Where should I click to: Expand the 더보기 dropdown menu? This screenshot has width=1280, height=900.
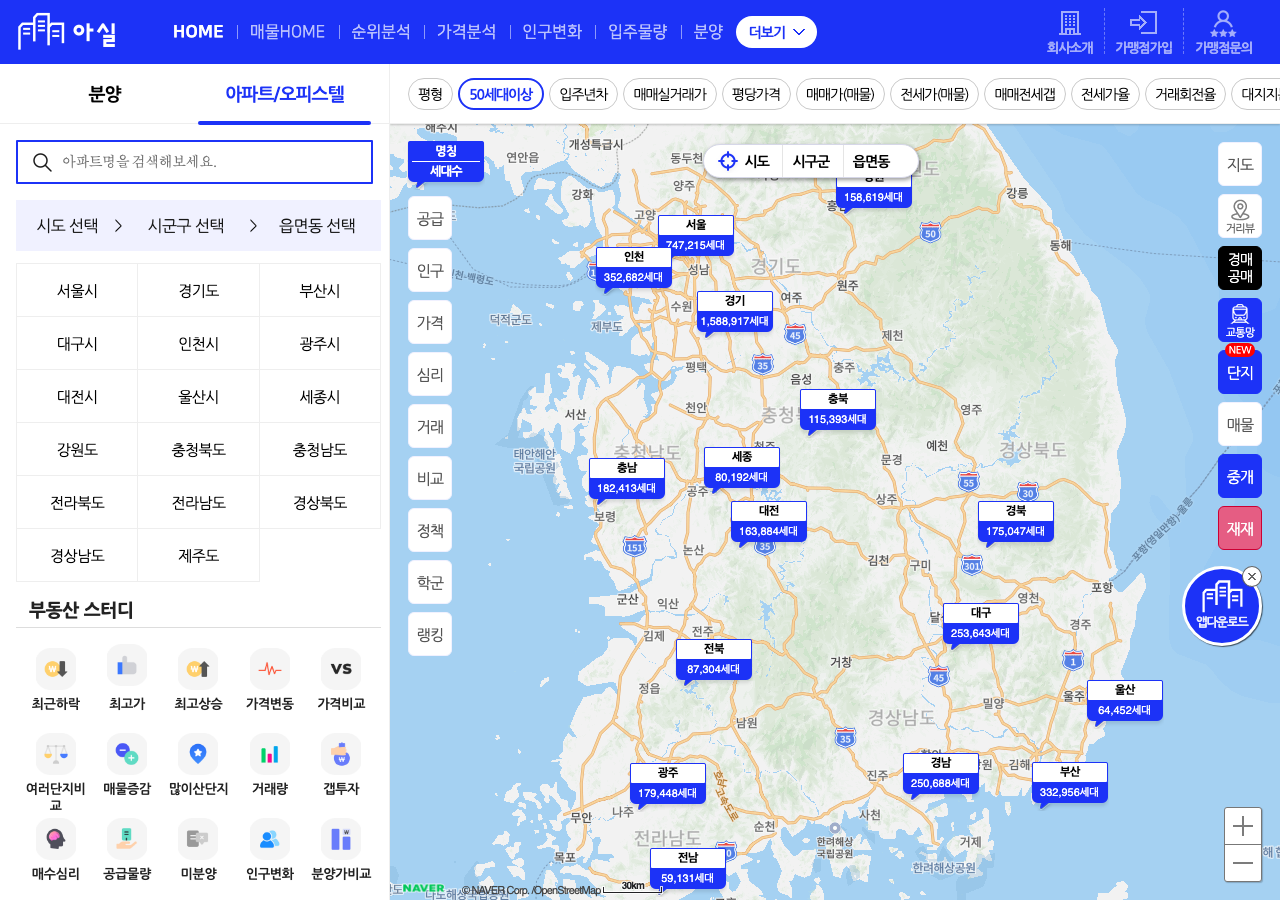(x=776, y=32)
